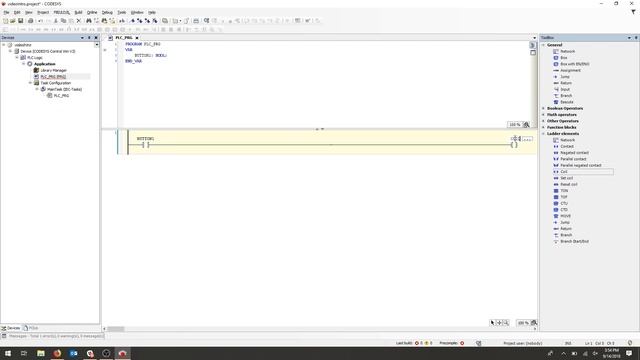Viewport: 640px width, 360px height.
Task: Collapse the Task Configuration node
Action: click(30, 83)
